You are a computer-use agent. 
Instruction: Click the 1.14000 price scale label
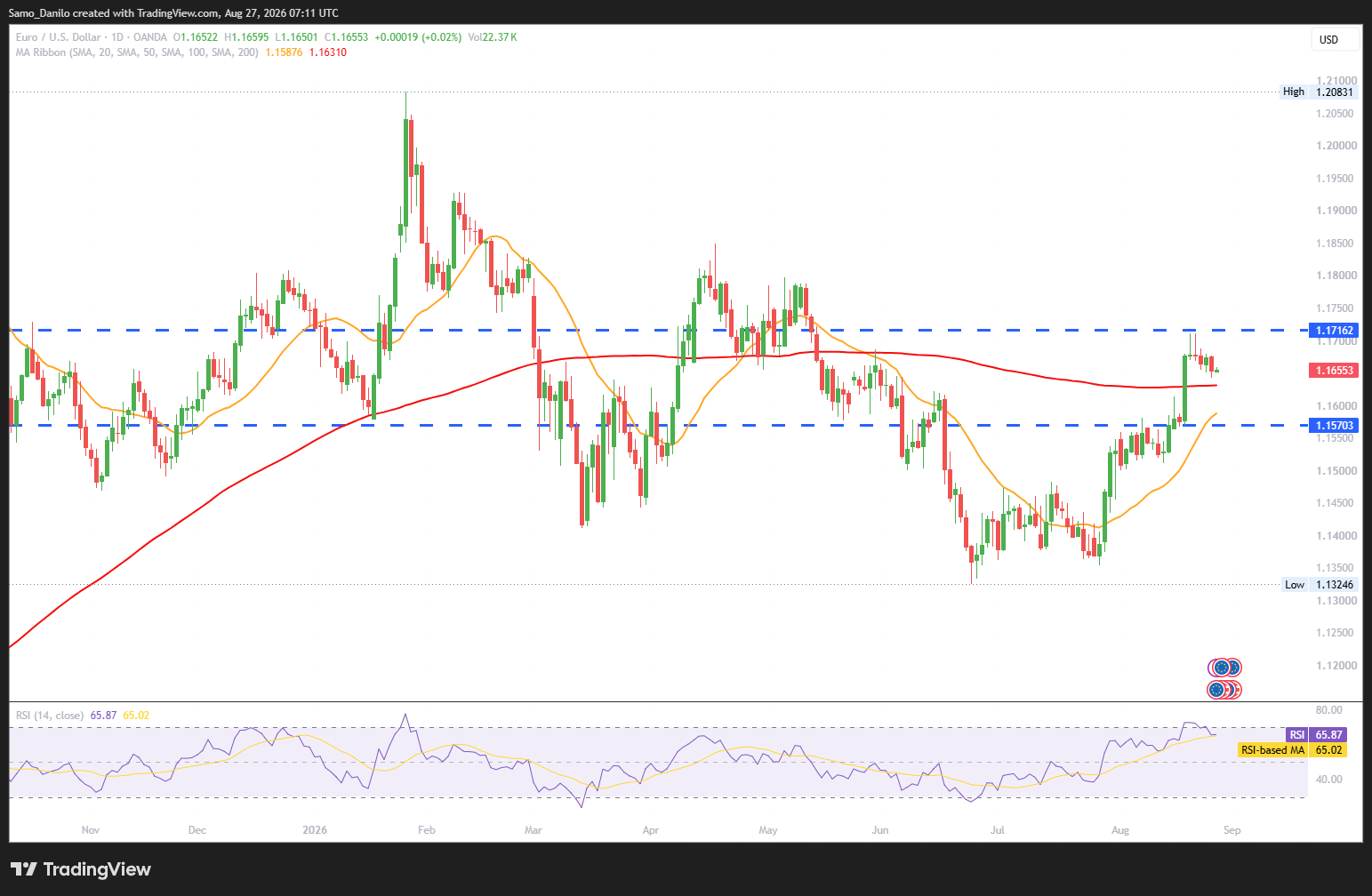coord(1336,536)
